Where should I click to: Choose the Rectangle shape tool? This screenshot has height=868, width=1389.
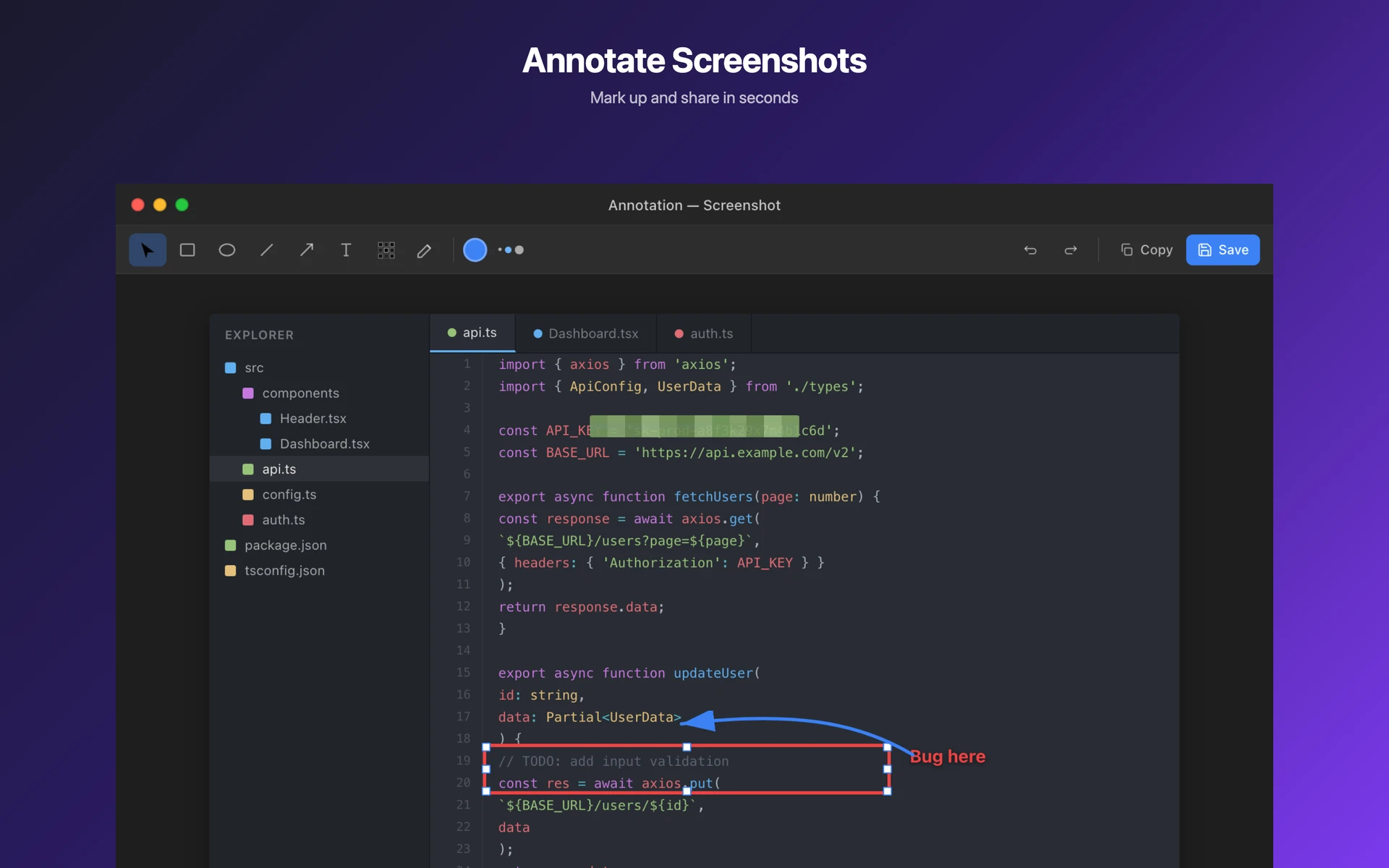[x=187, y=250]
